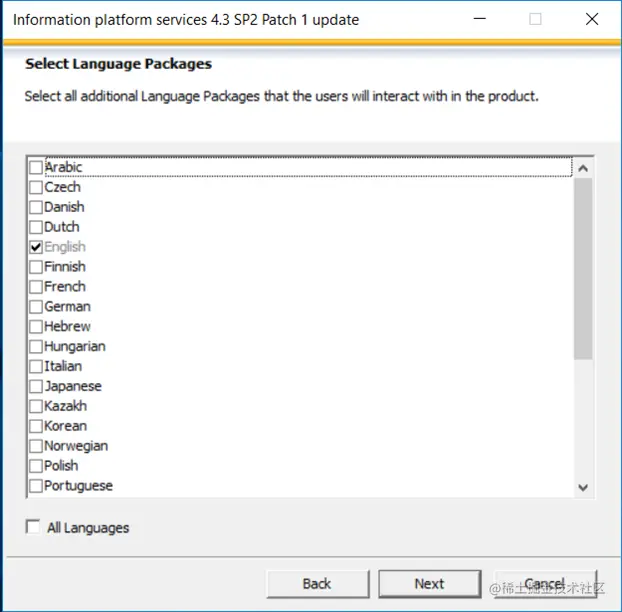Click the language list scroll down arrow
Image resolution: width=622 pixels, height=612 pixels.
(583, 487)
